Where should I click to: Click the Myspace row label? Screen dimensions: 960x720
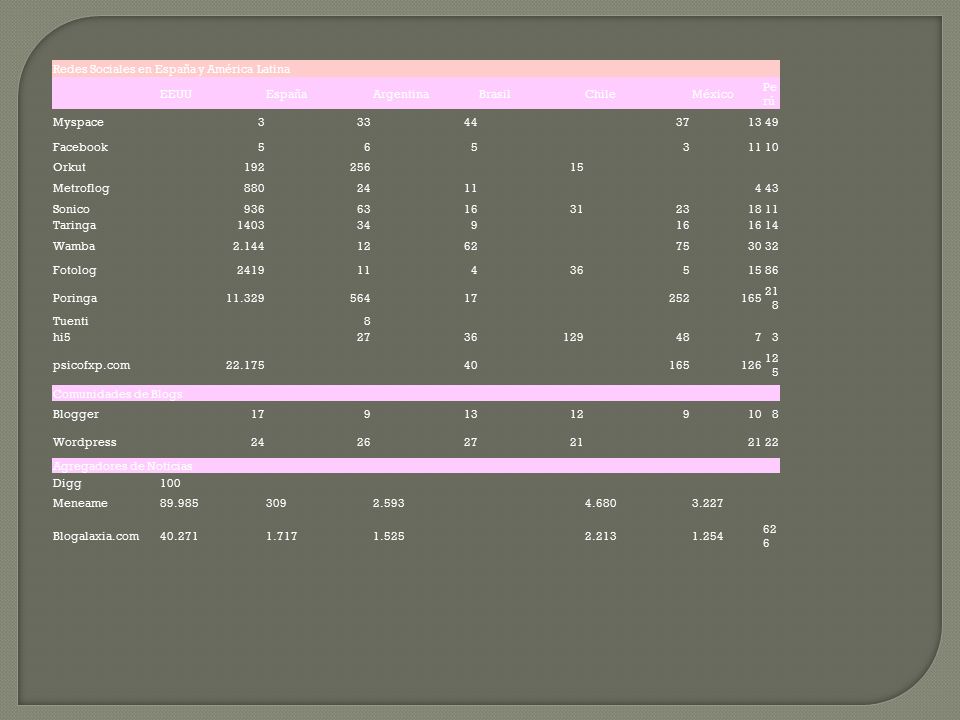tap(78, 122)
